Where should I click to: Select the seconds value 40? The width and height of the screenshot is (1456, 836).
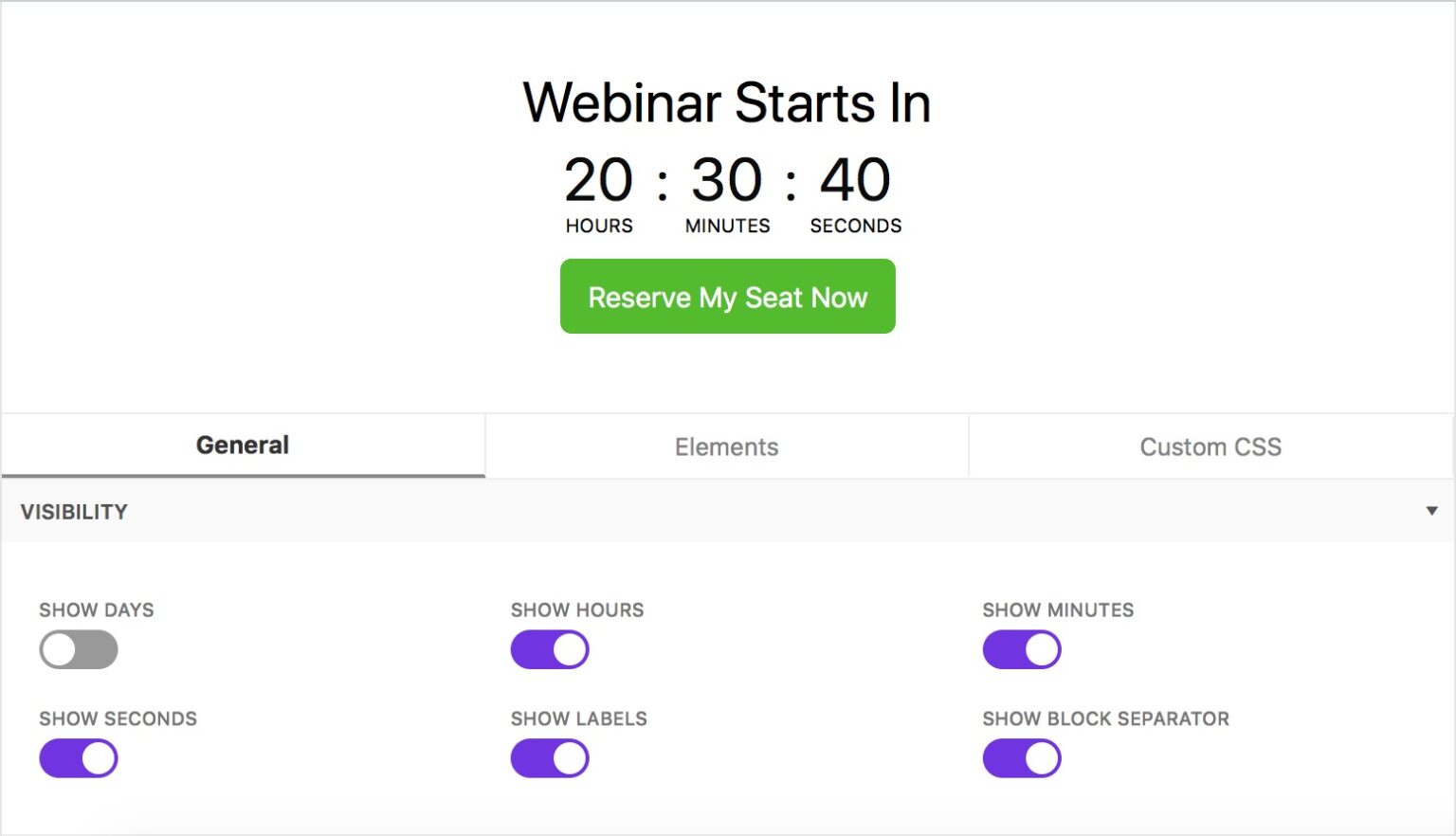pos(854,182)
